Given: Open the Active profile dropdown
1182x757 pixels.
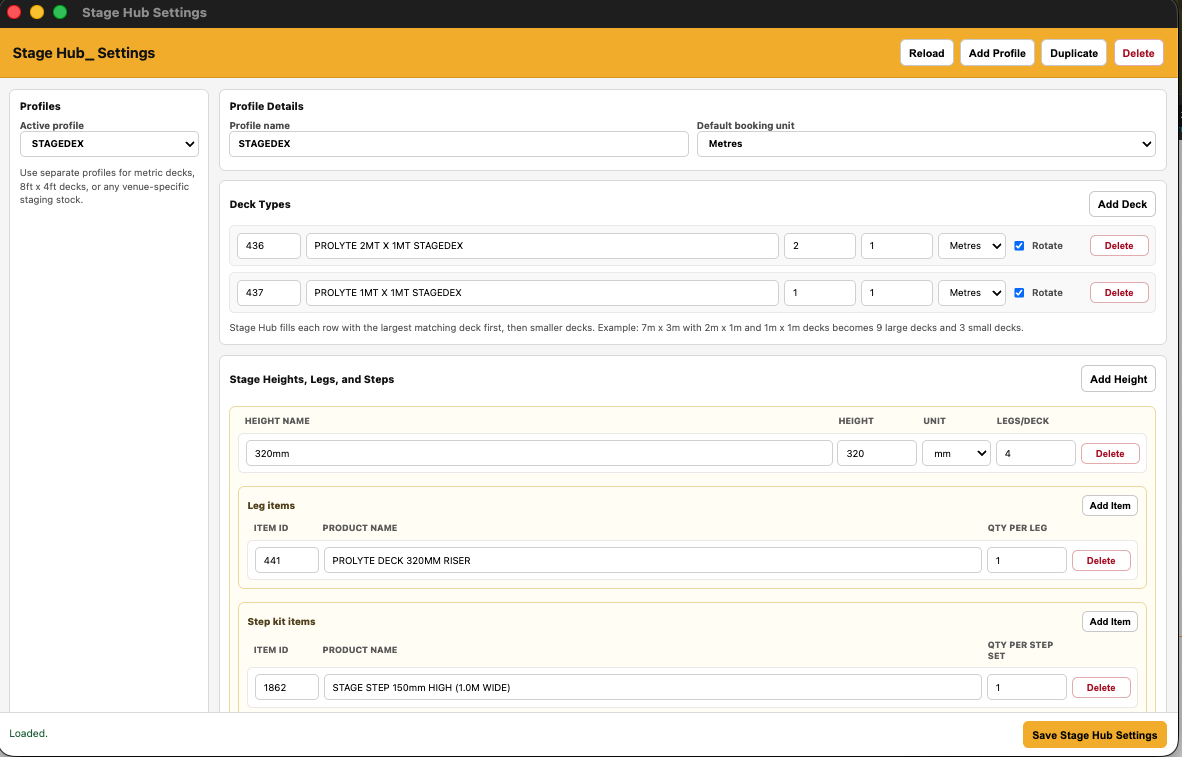Looking at the screenshot, I should click(109, 144).
